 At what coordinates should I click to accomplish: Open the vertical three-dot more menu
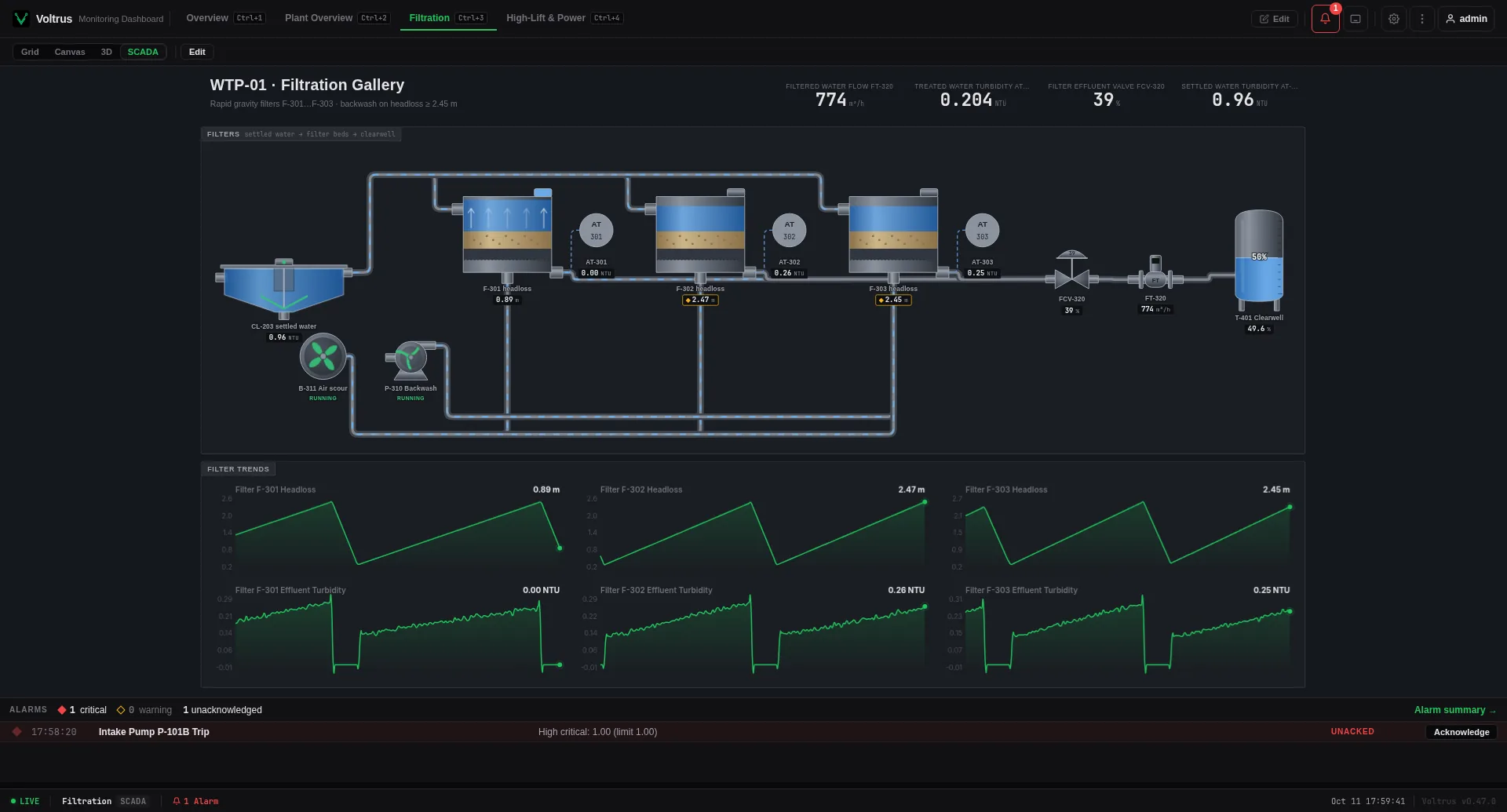(1422, 19)
